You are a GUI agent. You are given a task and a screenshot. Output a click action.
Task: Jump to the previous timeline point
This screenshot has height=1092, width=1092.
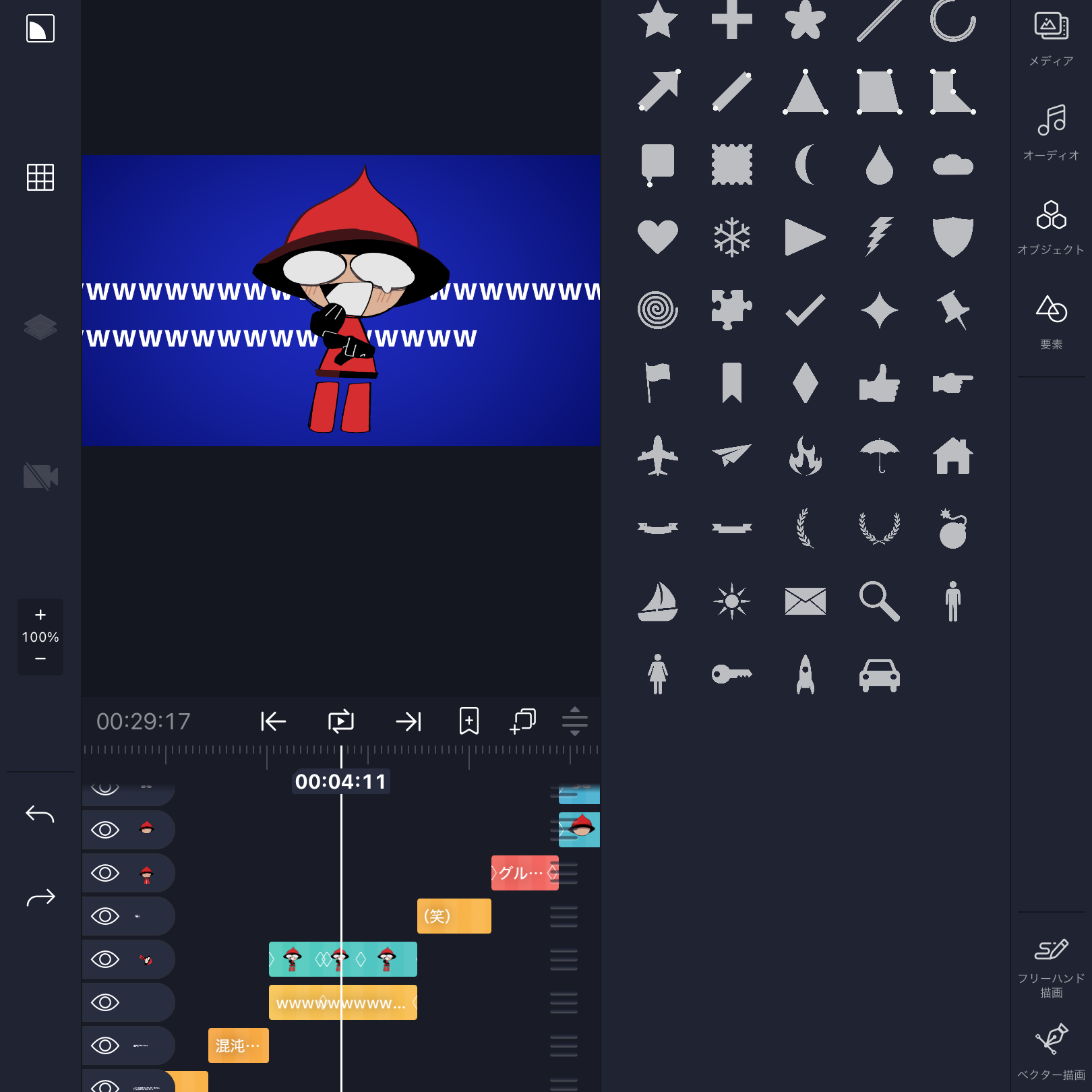pyautogui.click(x=273, y=721)
